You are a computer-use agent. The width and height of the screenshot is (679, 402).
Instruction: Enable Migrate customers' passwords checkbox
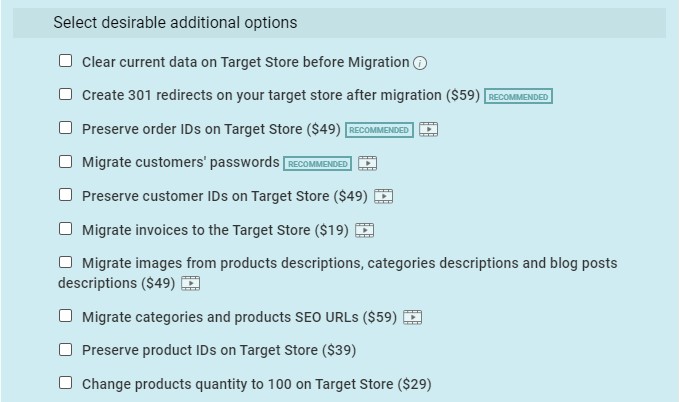65,162
